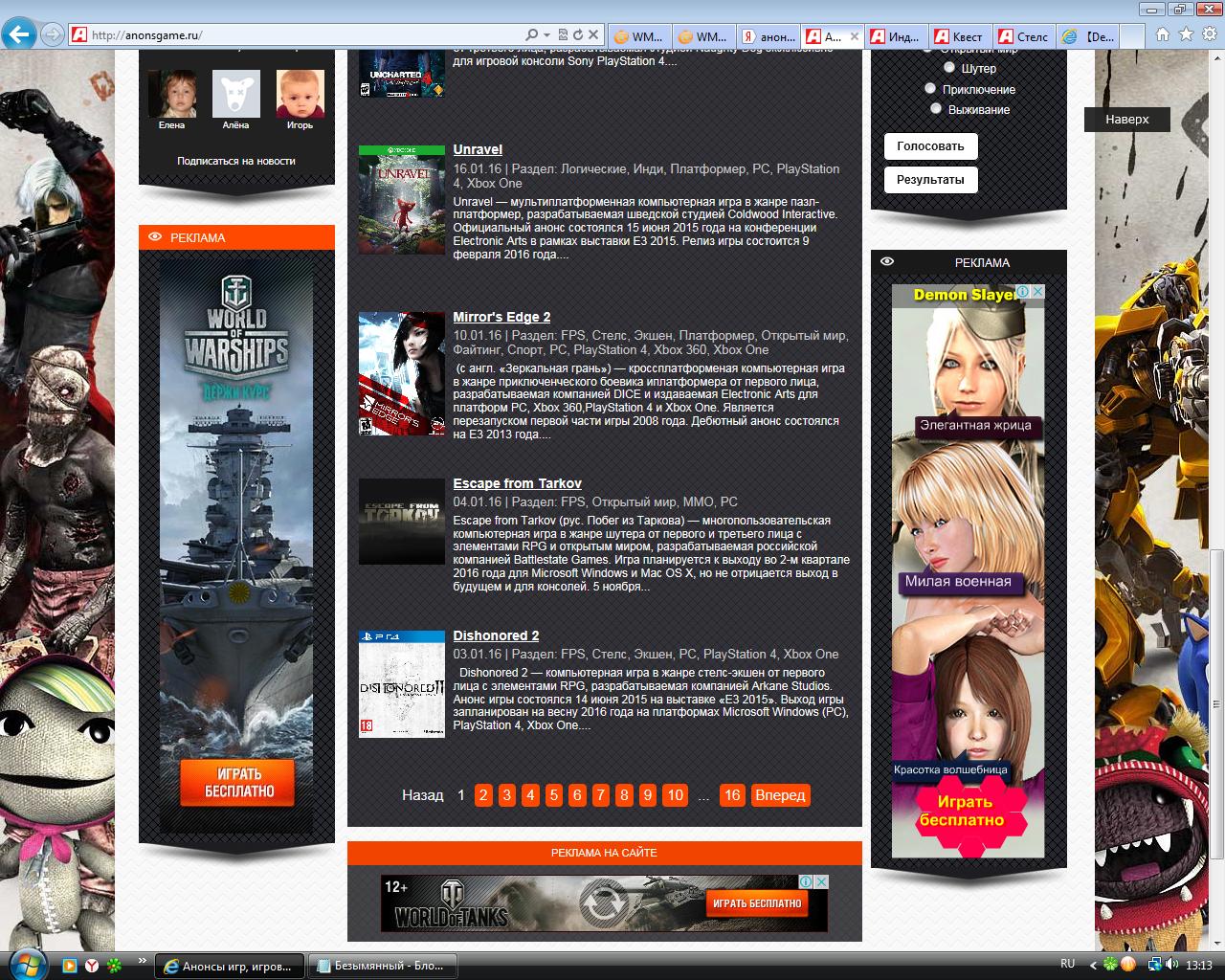The width and height of the screenshot is (1225, 980).
Task: Click Mirror's Edge cover thumbnail
Action: [402, 374]
